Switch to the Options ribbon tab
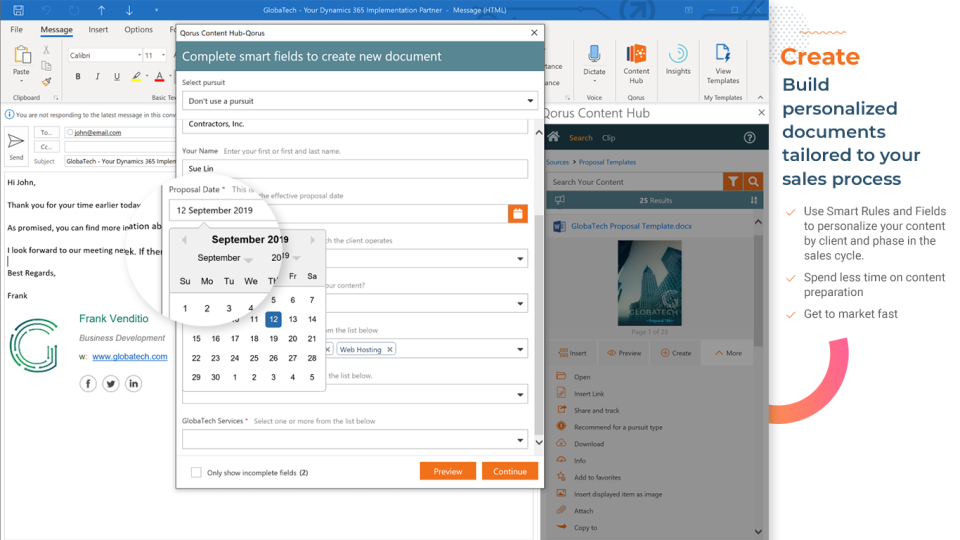The height and width of the screenshot is (540, 960). [x=138, y=29]
